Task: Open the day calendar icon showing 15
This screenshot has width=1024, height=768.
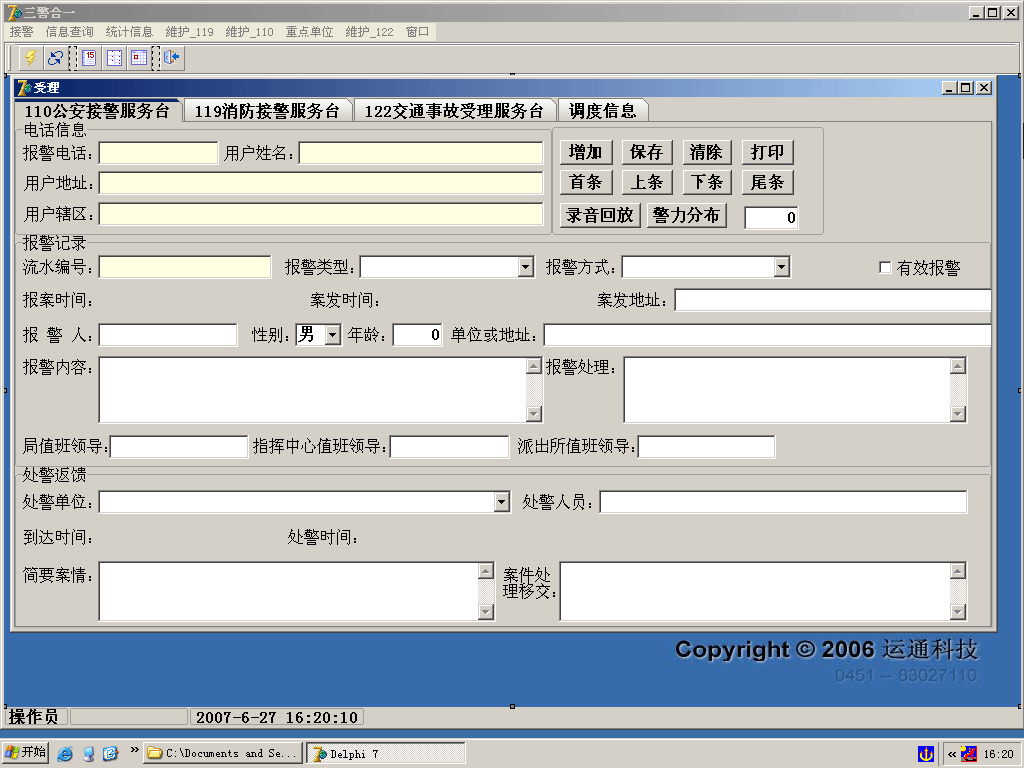Action: point(89,58)
